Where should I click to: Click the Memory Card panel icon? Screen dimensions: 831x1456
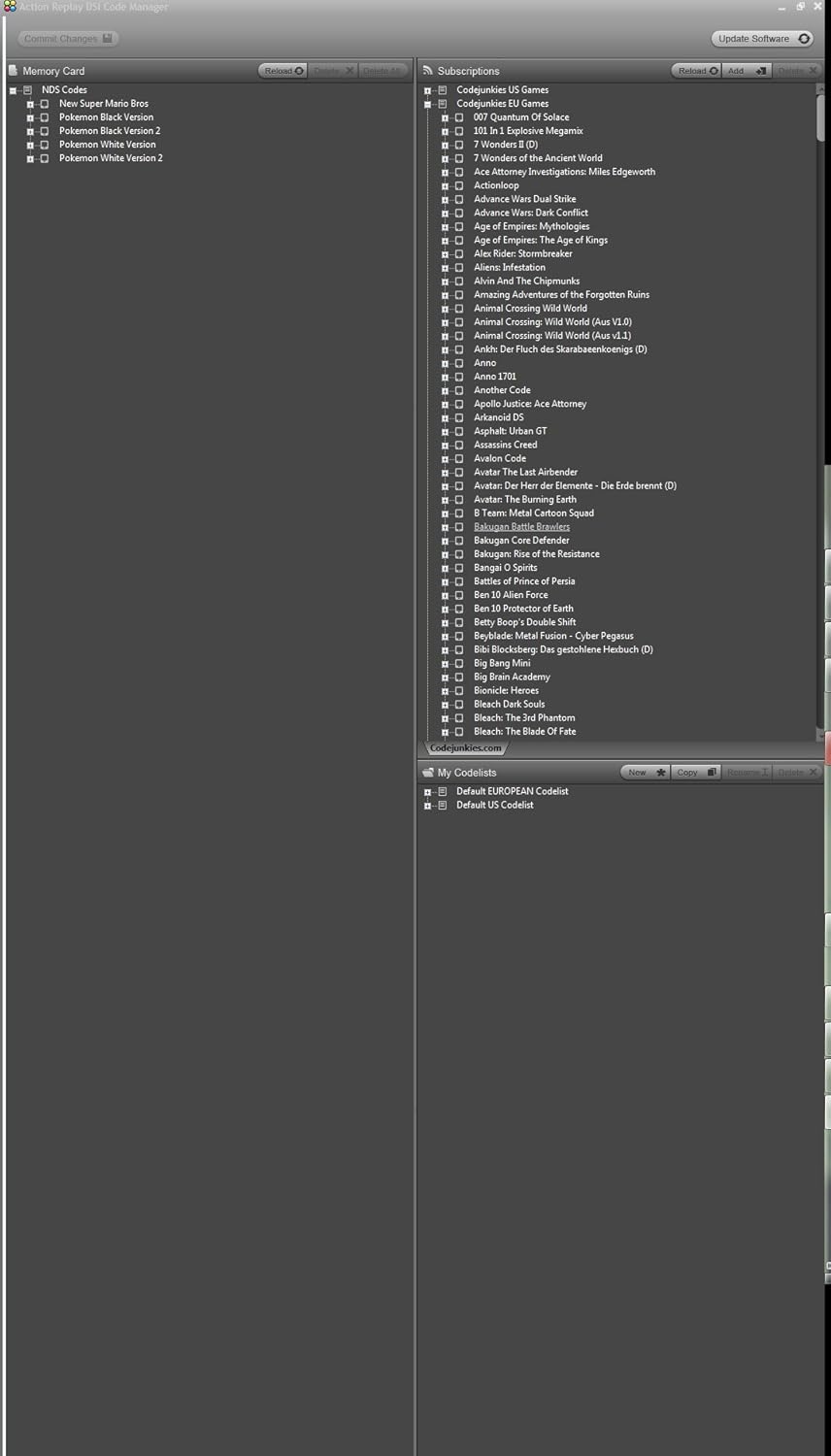[x=14, y=71]
